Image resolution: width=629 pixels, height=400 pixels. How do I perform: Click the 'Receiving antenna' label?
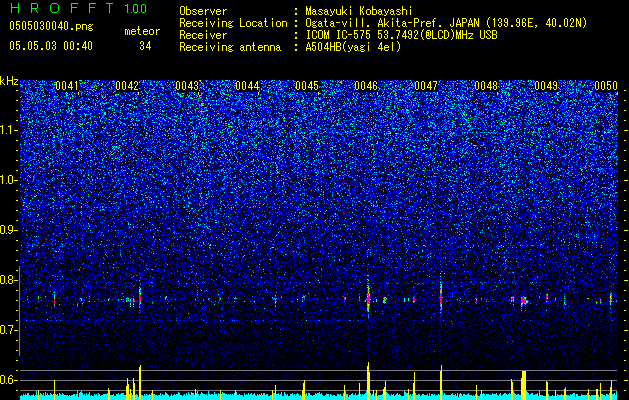[x=230, y=47]
